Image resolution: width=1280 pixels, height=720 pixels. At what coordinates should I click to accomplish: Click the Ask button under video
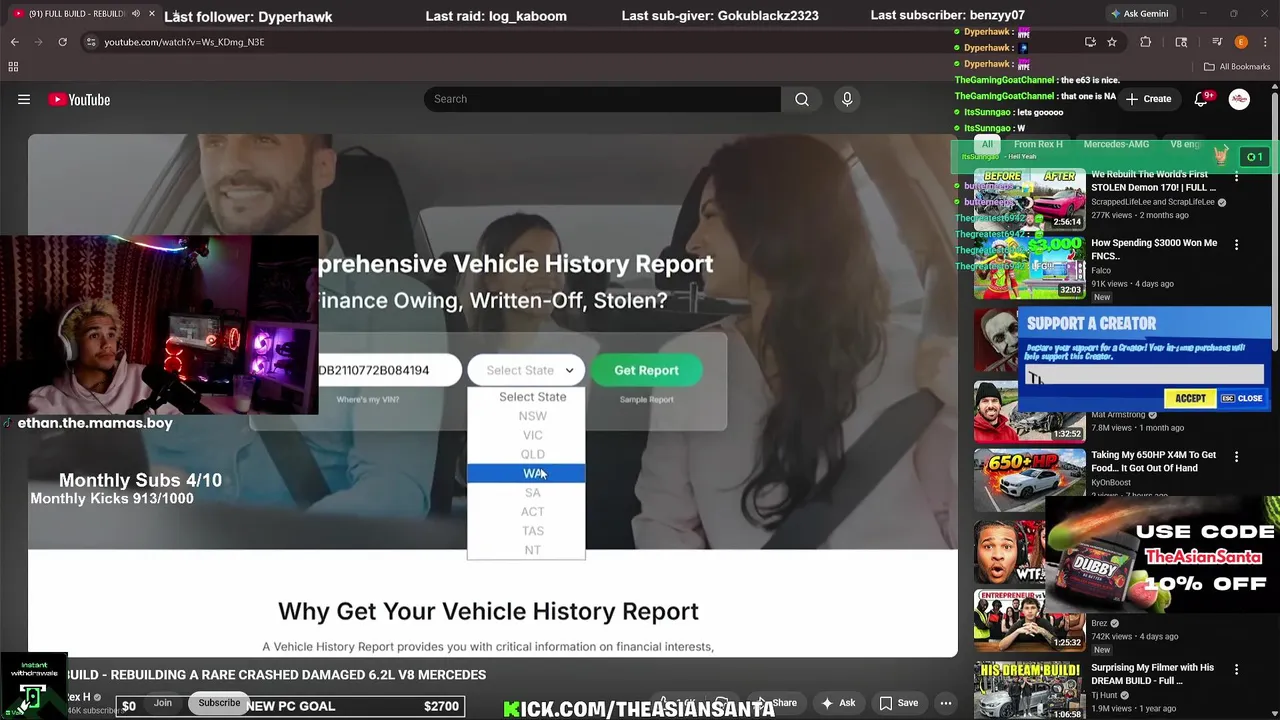click(x=838, y=703)
